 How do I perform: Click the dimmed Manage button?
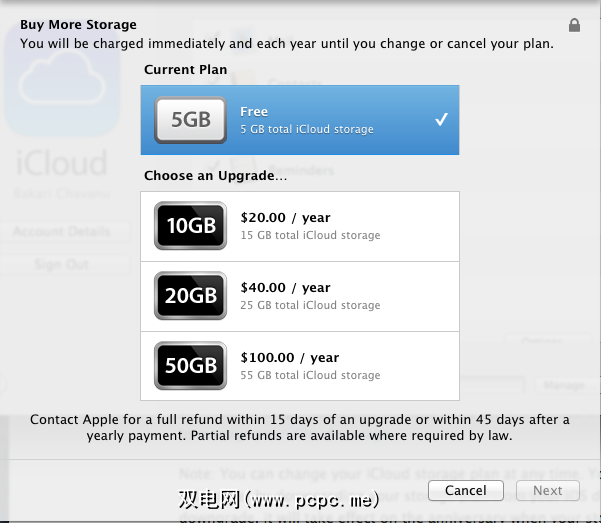pos(563,385)
